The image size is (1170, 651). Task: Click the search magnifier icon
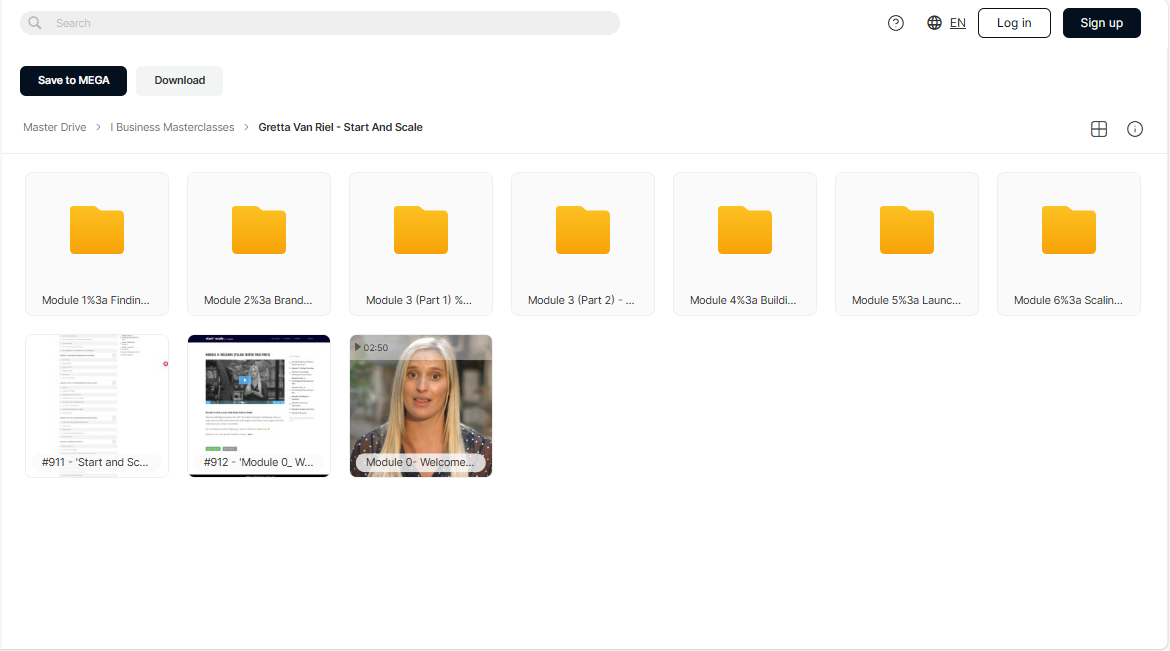click(x=34, y=23)
